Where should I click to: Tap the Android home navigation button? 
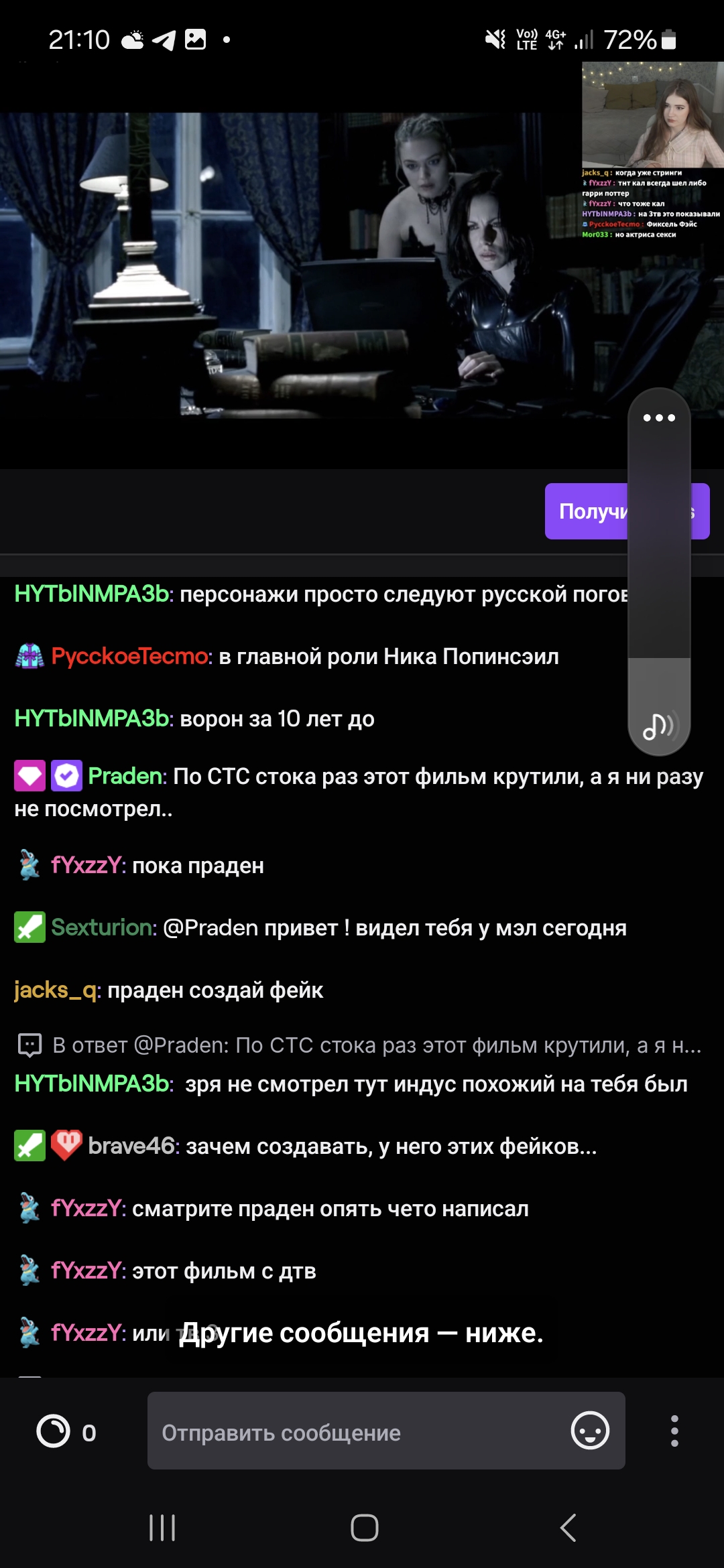(364, 1528)
